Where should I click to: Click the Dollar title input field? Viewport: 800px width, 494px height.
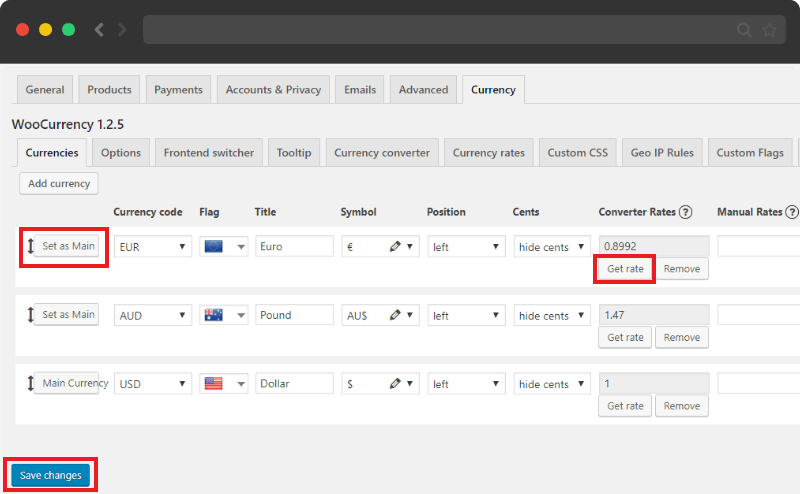[294, 383]
